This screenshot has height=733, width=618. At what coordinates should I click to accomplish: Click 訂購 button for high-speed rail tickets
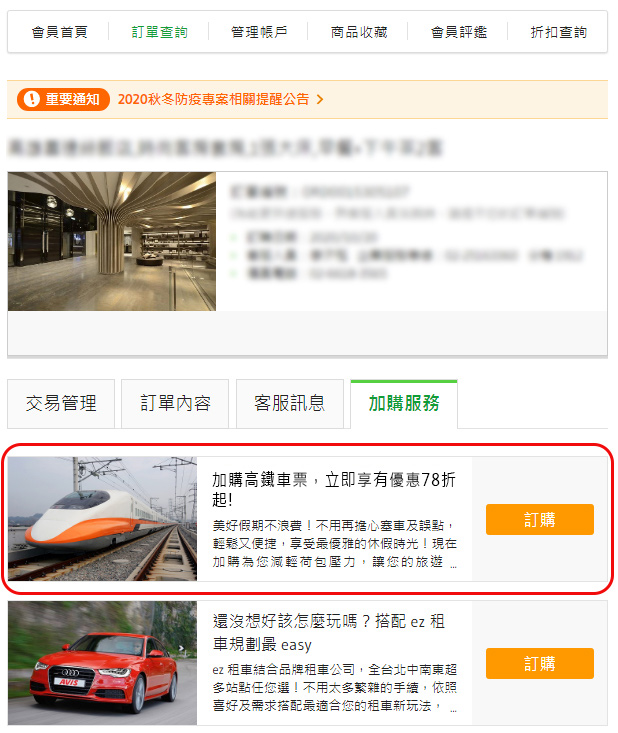540,519
